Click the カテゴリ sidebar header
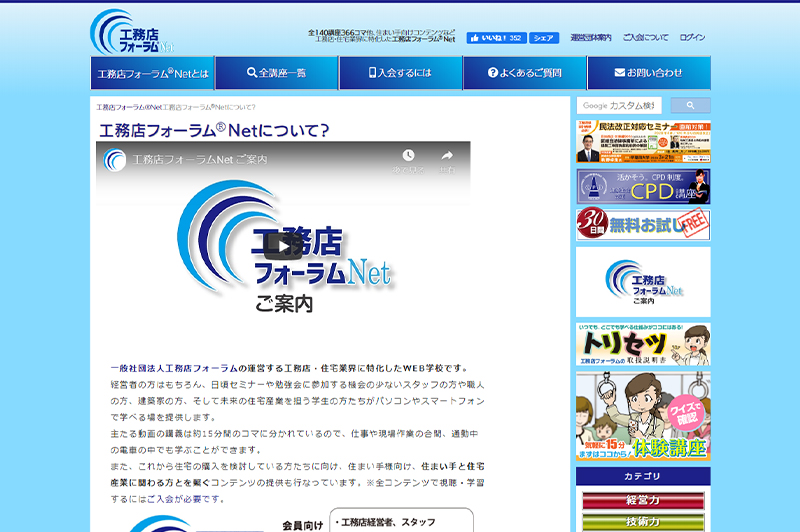 (643, 476)
